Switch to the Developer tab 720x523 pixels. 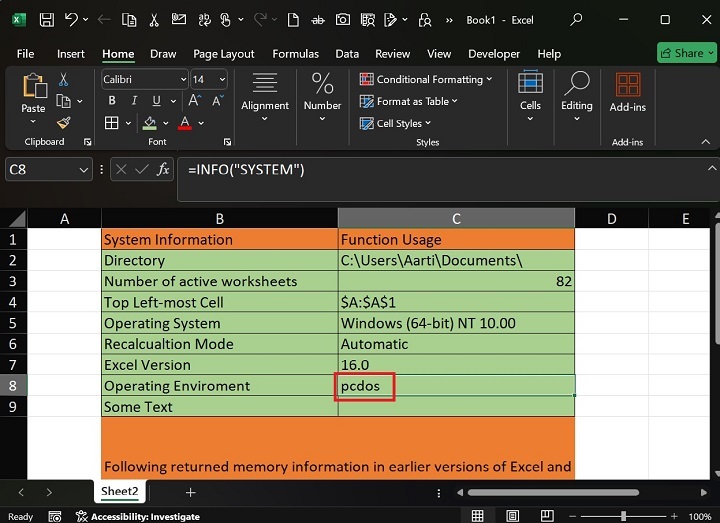[494, 54]
